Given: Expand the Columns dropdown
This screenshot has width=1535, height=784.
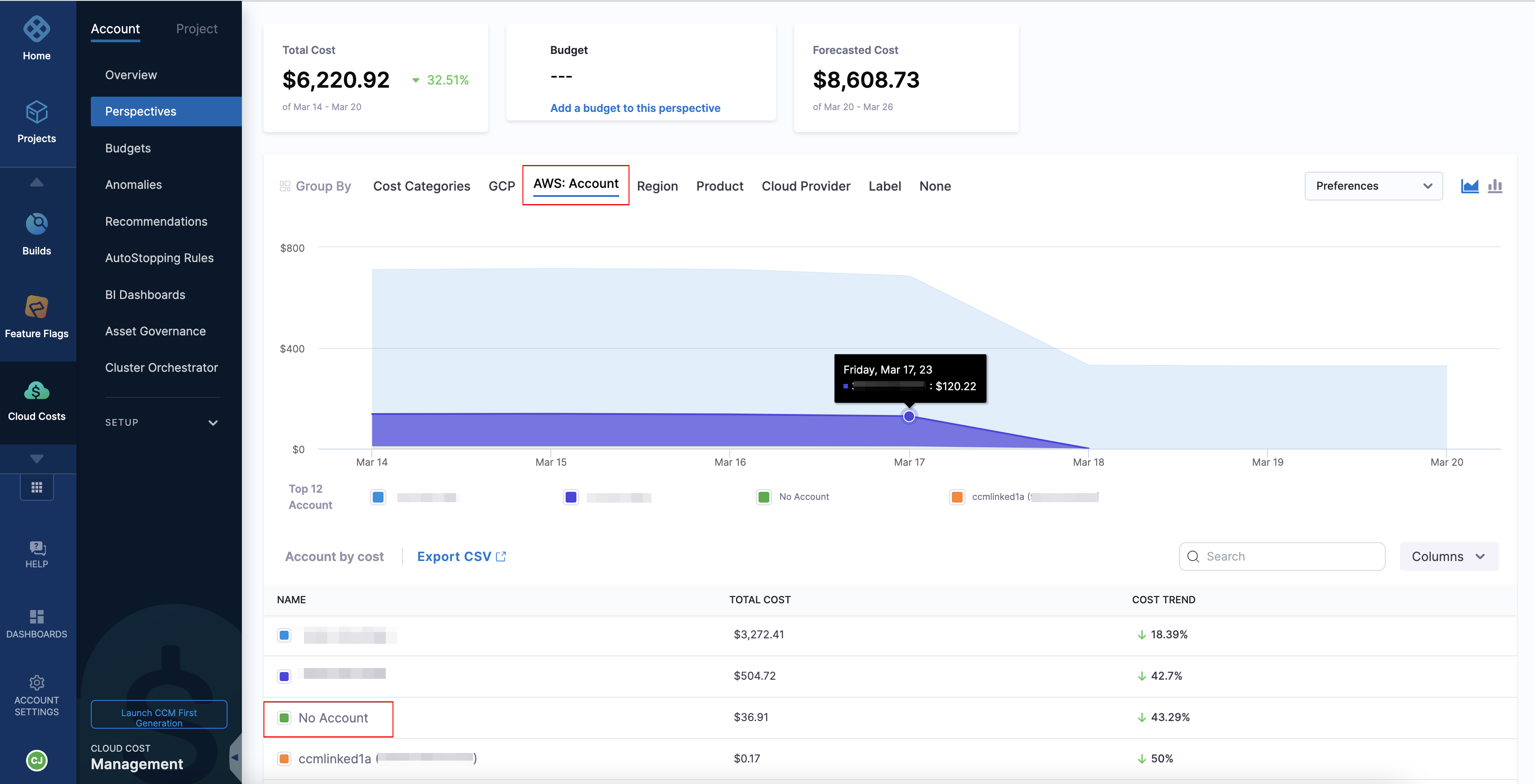Looking at the screenshot, I should [x=1449, y=557].
